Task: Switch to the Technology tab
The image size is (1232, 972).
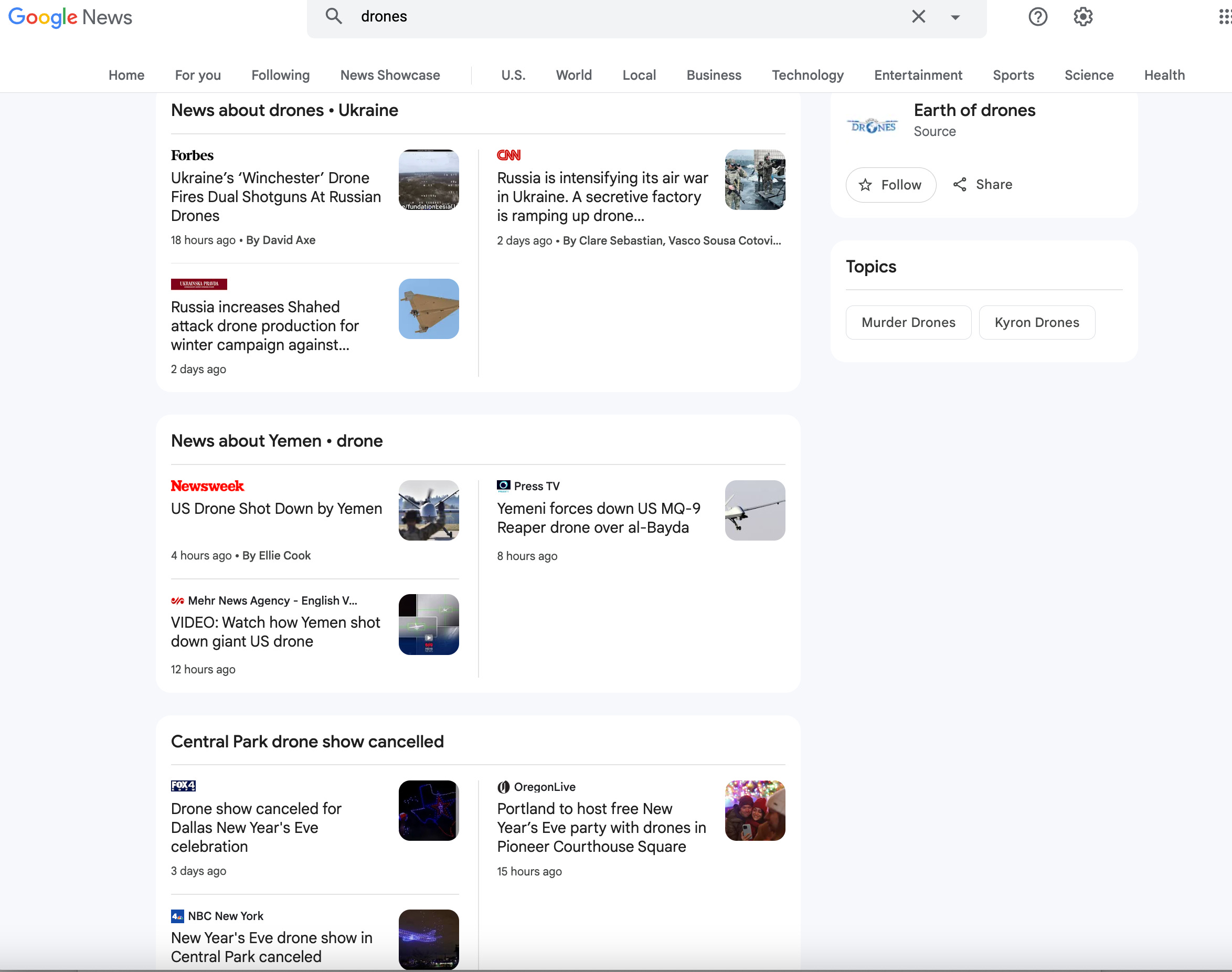Action: [x=807, y=75]
